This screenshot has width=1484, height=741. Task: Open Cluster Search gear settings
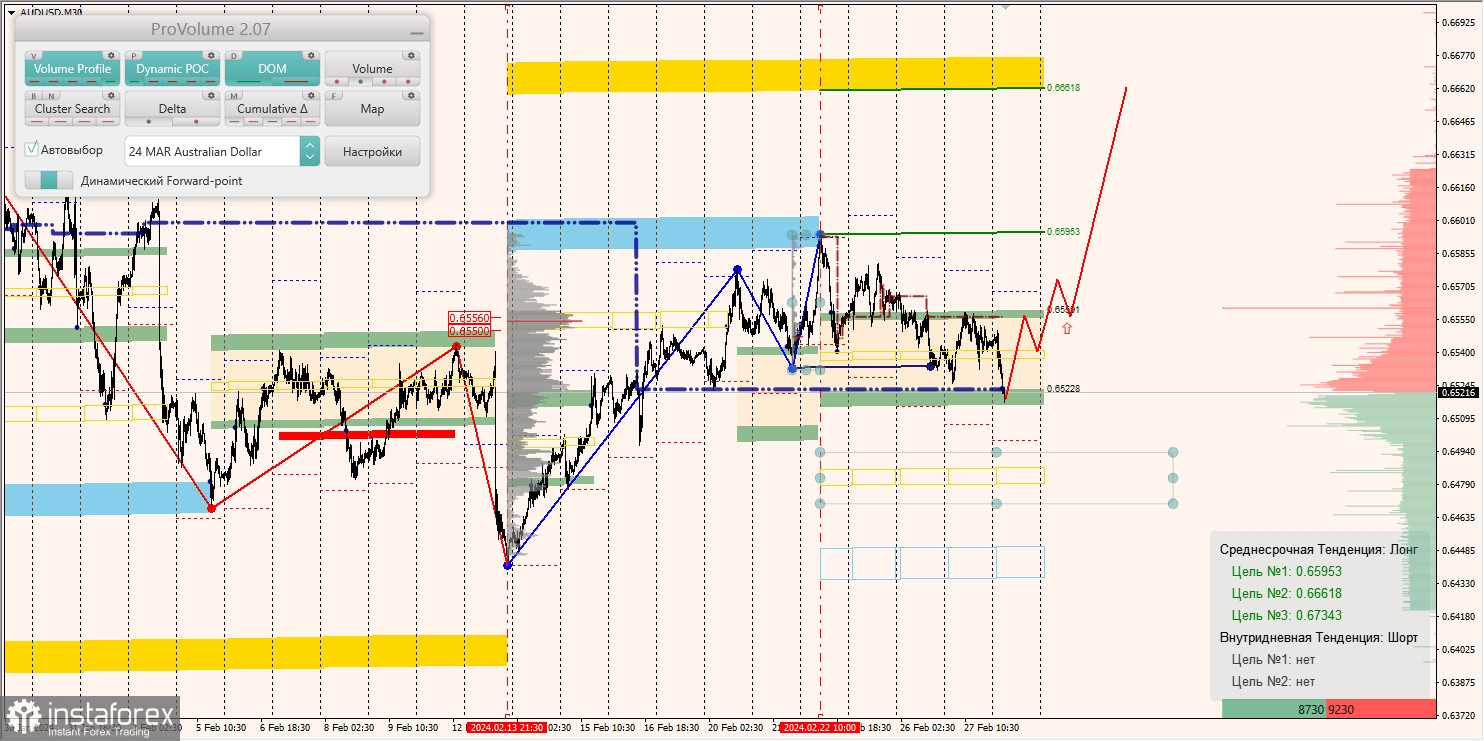112,96
